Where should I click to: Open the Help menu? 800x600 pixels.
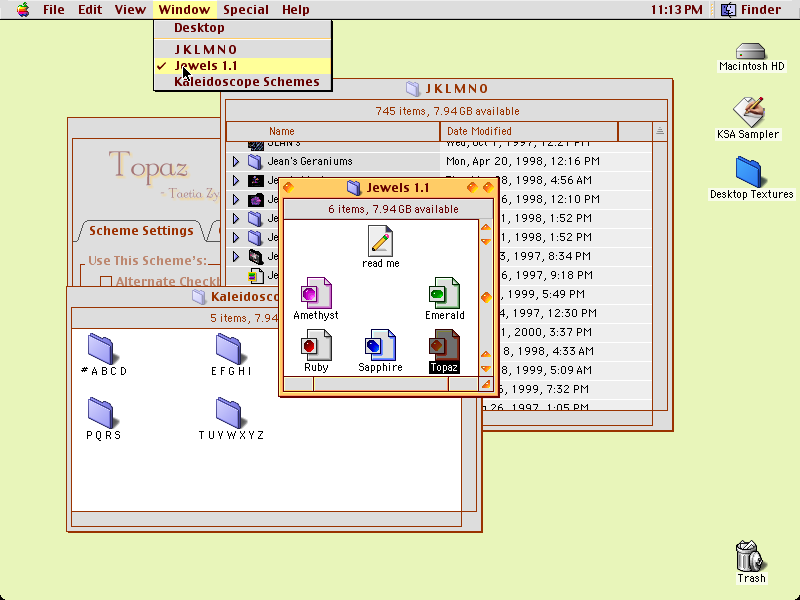pos(295,10)
